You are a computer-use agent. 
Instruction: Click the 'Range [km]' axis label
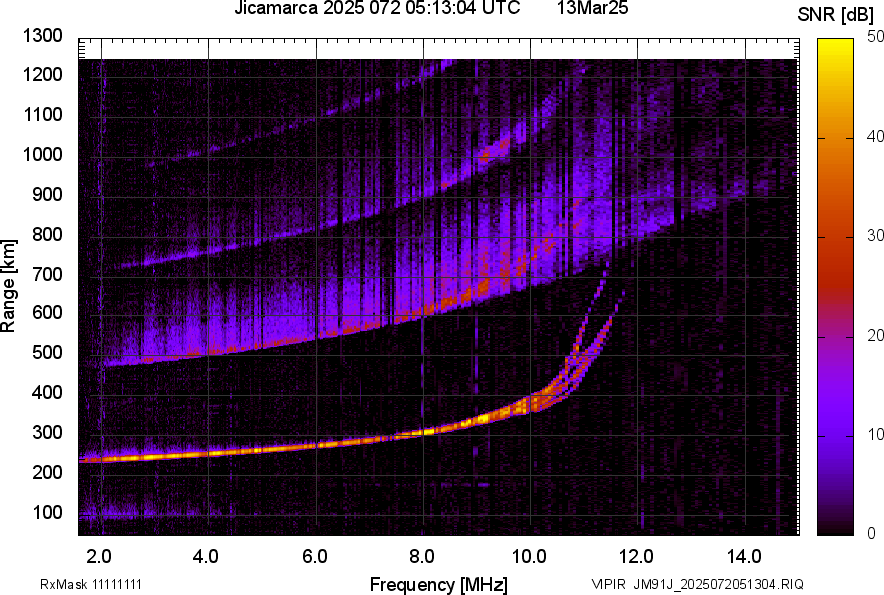[x=8, y=286]
